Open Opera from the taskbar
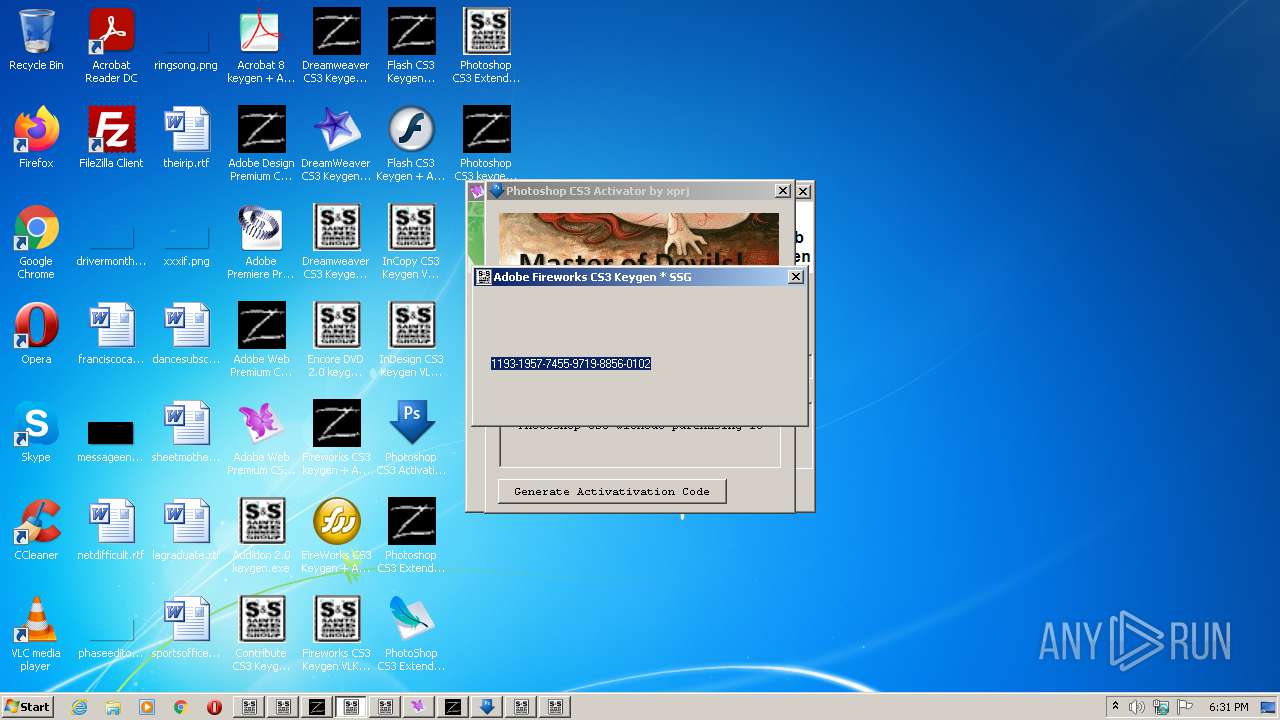1280x720 pixels. point(214,707)
